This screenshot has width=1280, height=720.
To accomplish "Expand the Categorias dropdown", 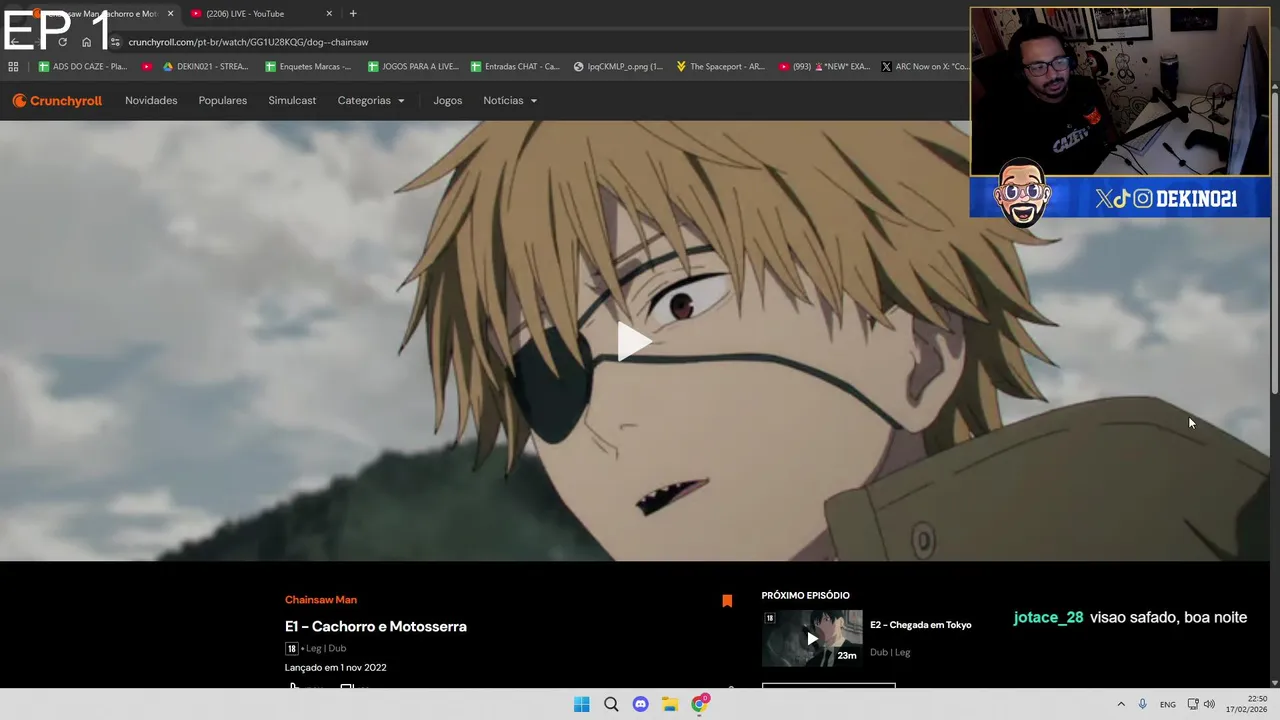I will point(371,100).
